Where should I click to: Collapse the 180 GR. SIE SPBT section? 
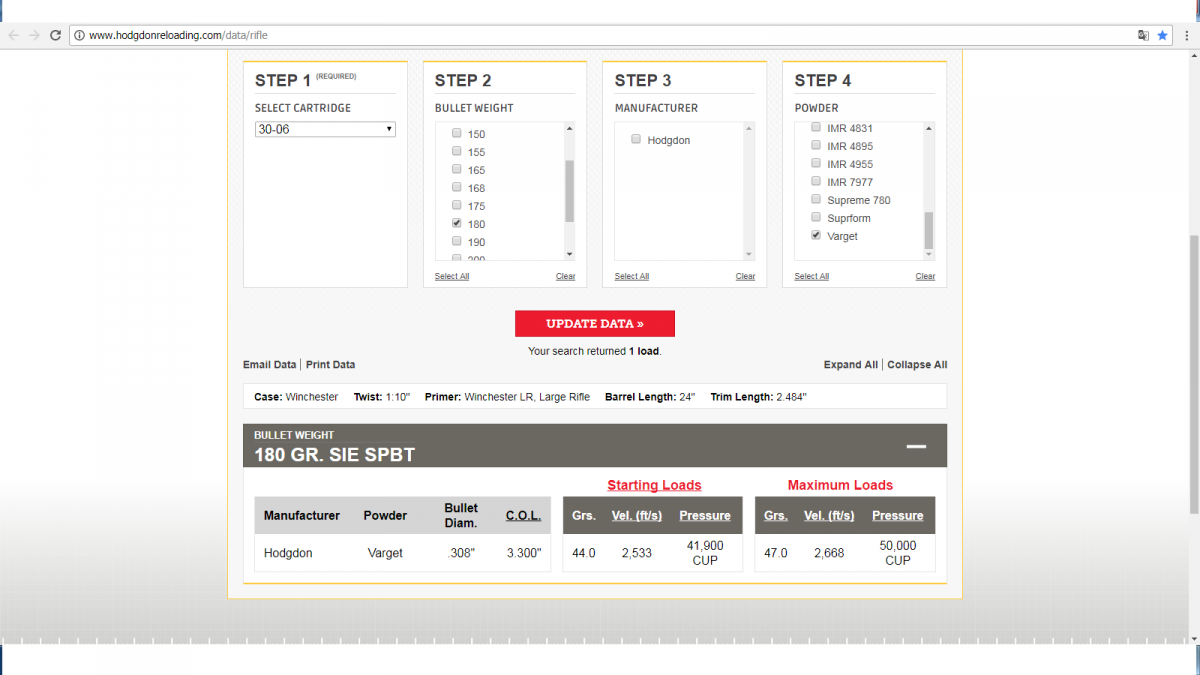(x=916, y=446)
